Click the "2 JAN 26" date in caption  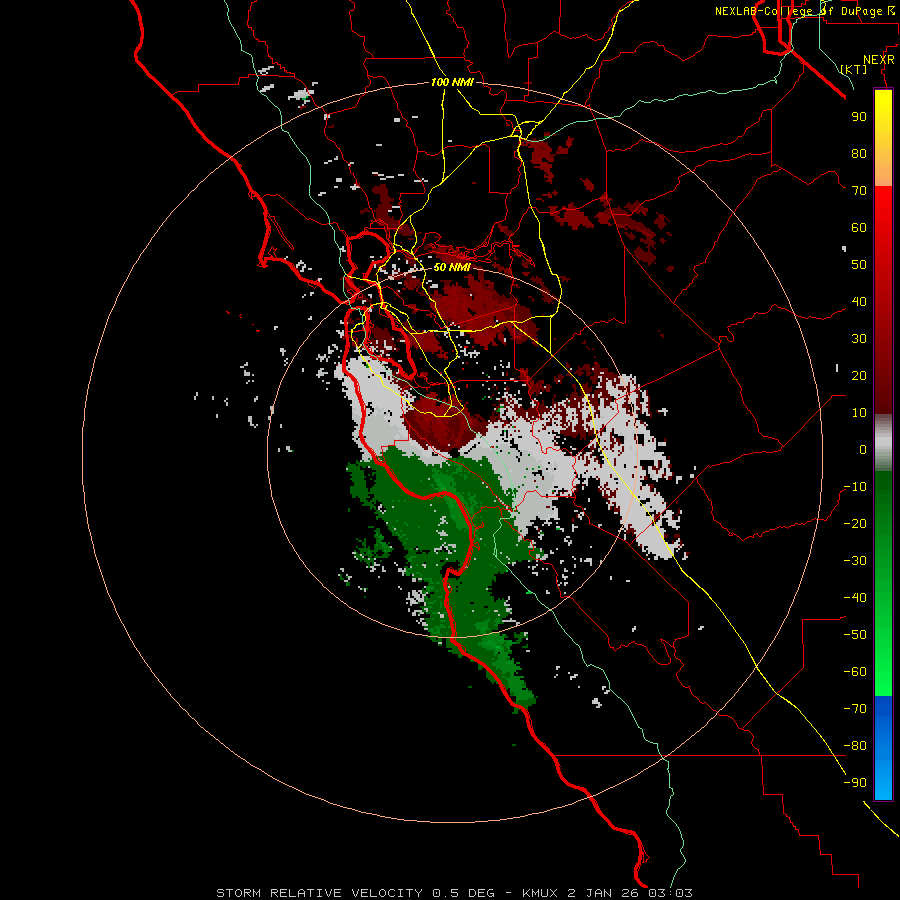(x=604, y=893)
